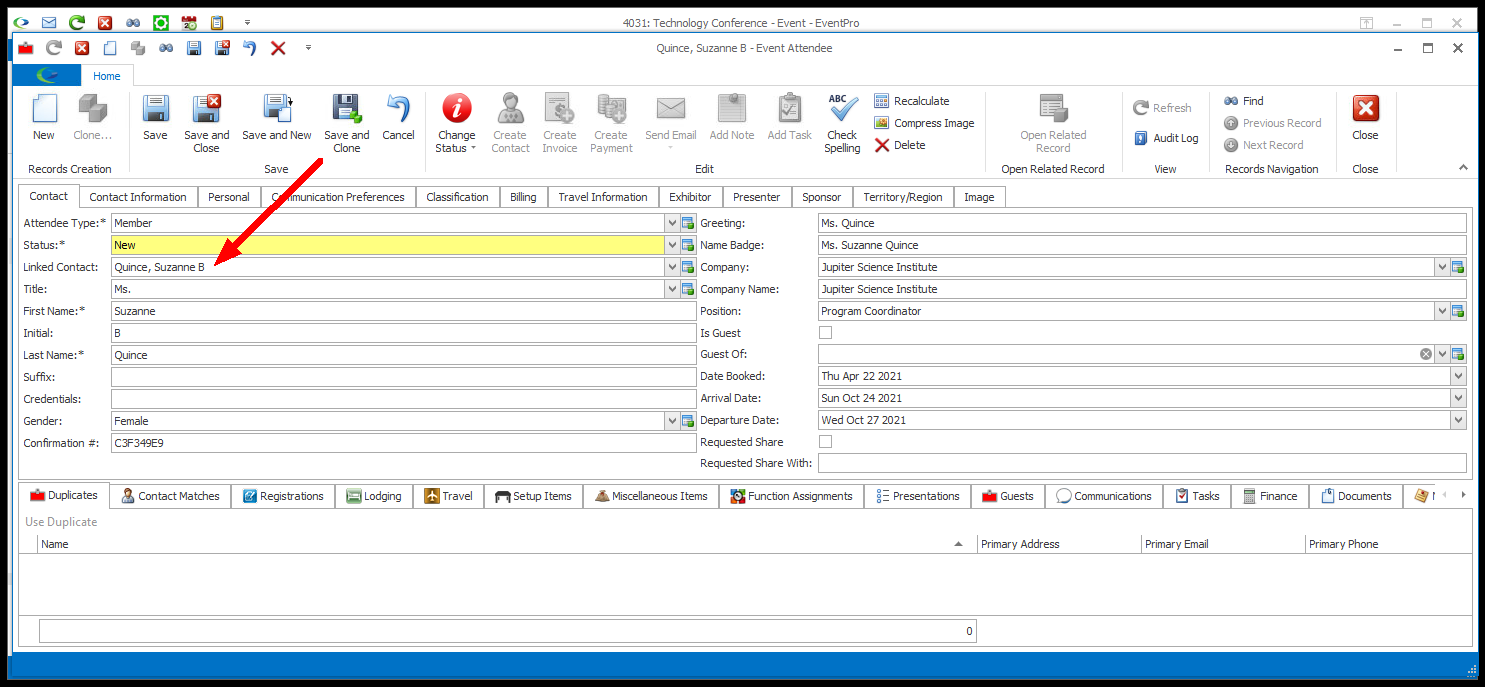Open the Lodging bottom tab
The height and width of the screenshot is (687, 1485).
374,496
